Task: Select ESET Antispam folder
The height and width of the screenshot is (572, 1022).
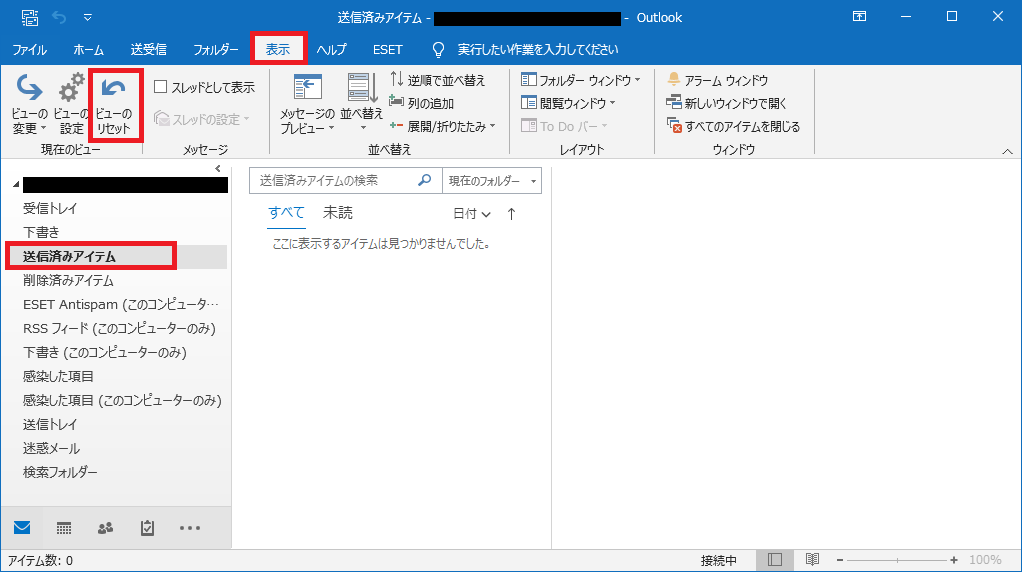Action: coord(121,304)
